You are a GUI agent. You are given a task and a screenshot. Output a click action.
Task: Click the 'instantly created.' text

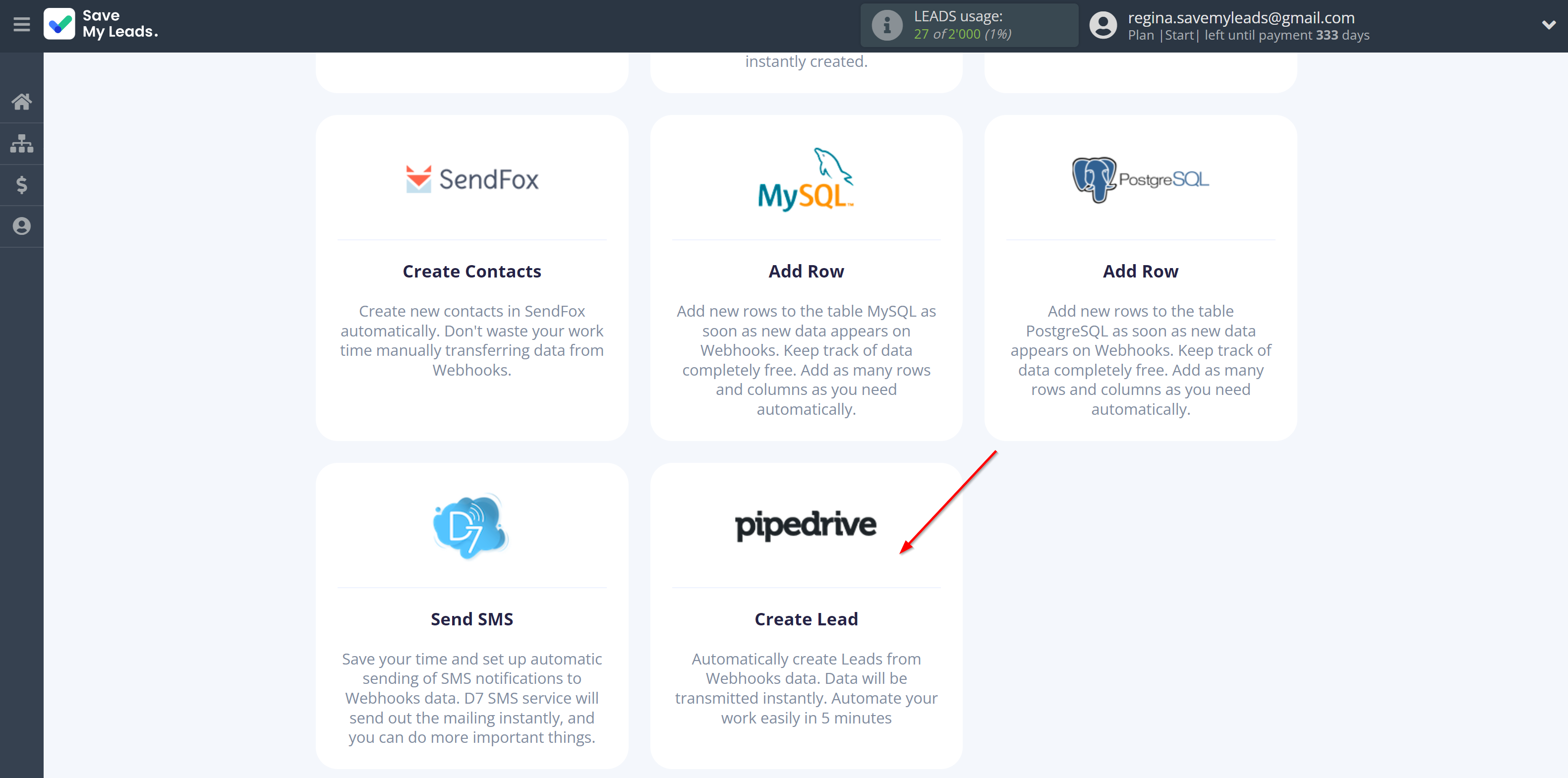coord(806,61)
